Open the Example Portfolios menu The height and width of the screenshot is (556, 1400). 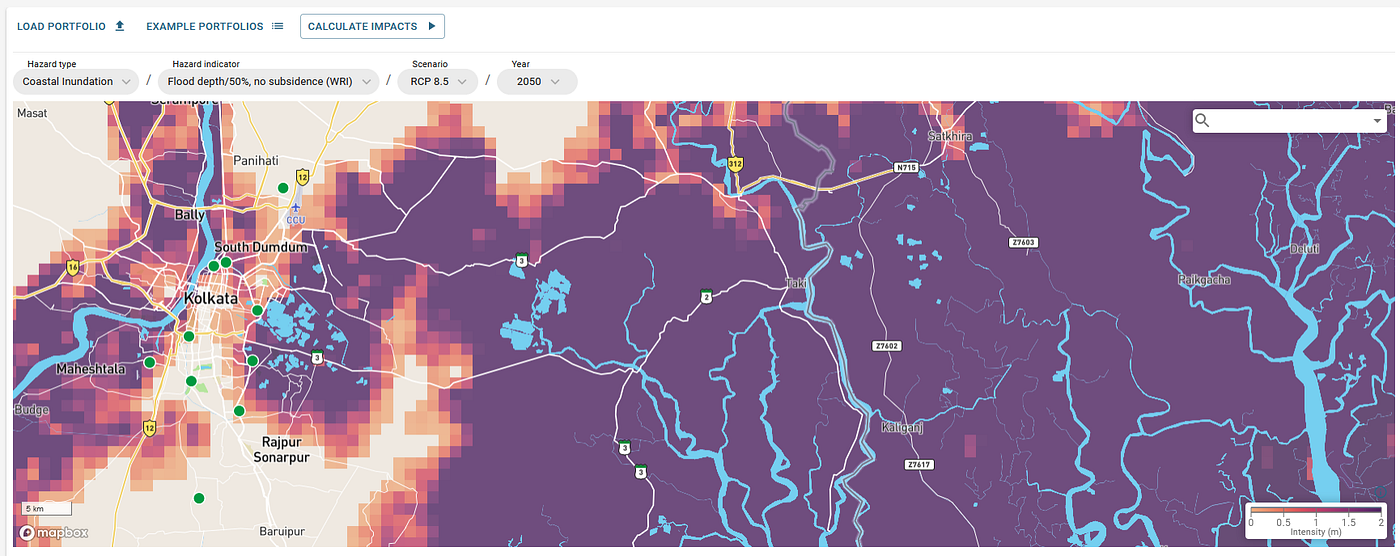point(215,26)
